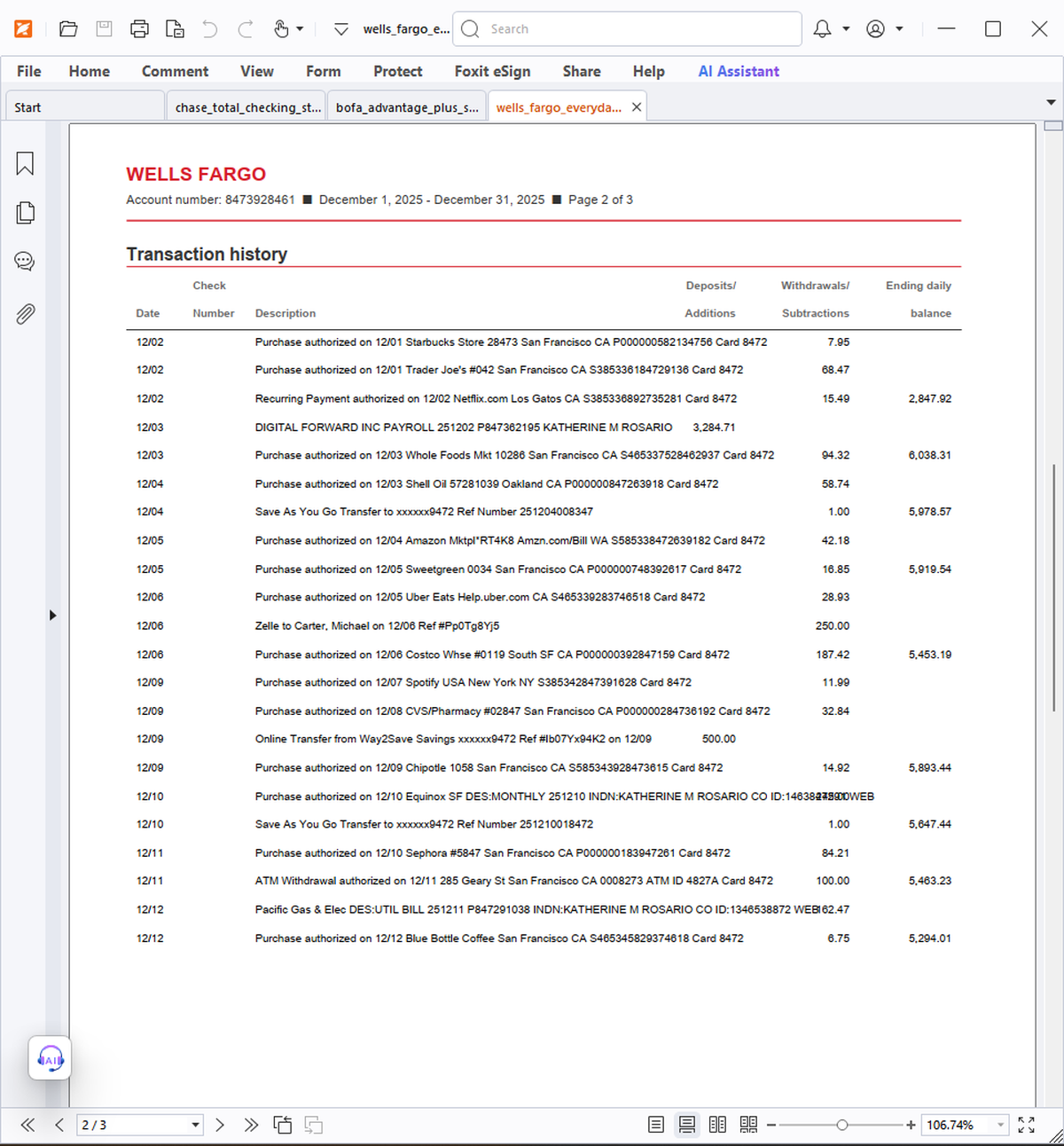Switch to bofa_advantage_plus document tab
Image resolution: width=1064 pixels, height=1146 pixels.
407,107
